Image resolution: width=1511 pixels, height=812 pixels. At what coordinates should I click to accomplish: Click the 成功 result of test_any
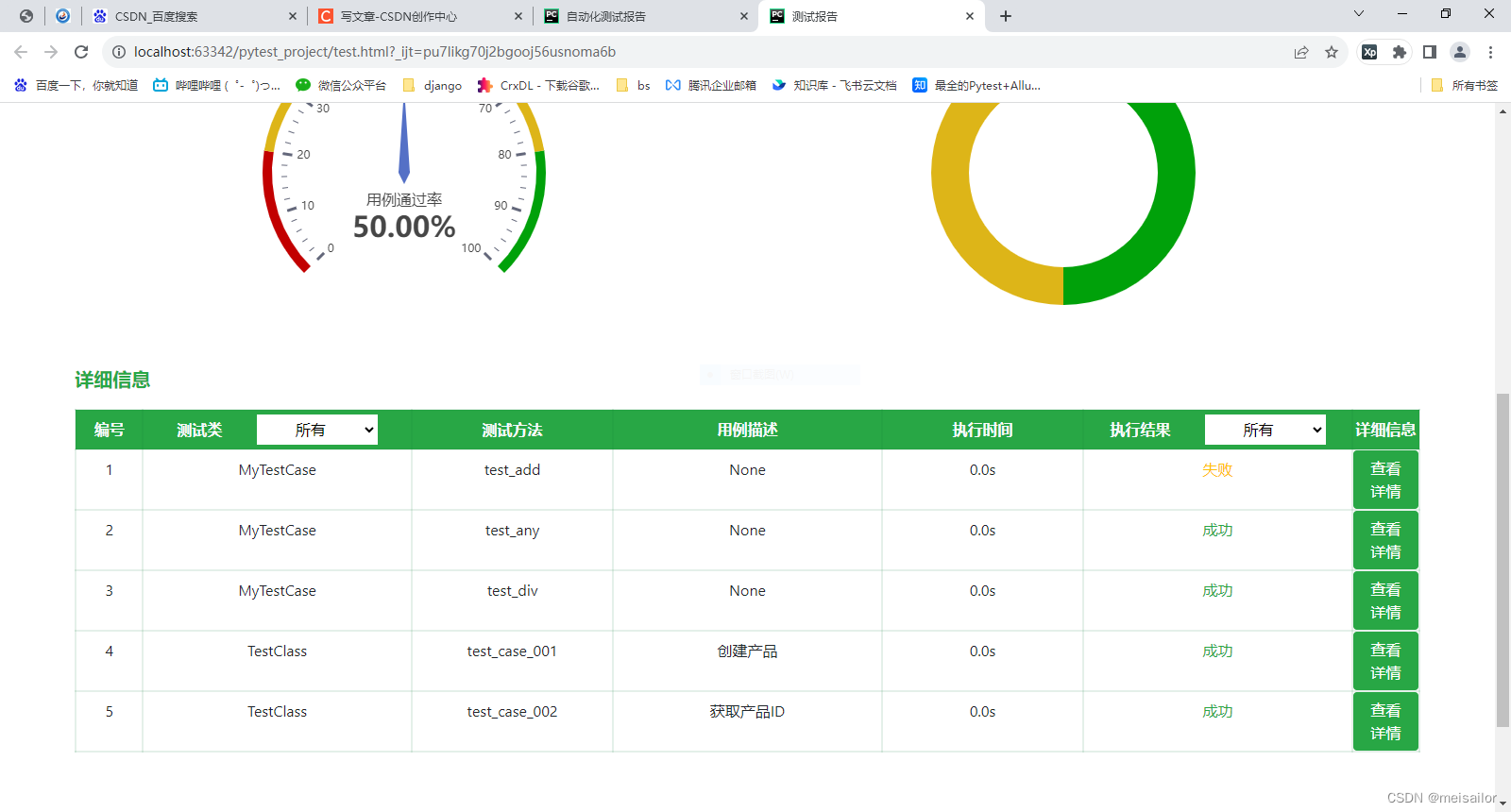1217,531
